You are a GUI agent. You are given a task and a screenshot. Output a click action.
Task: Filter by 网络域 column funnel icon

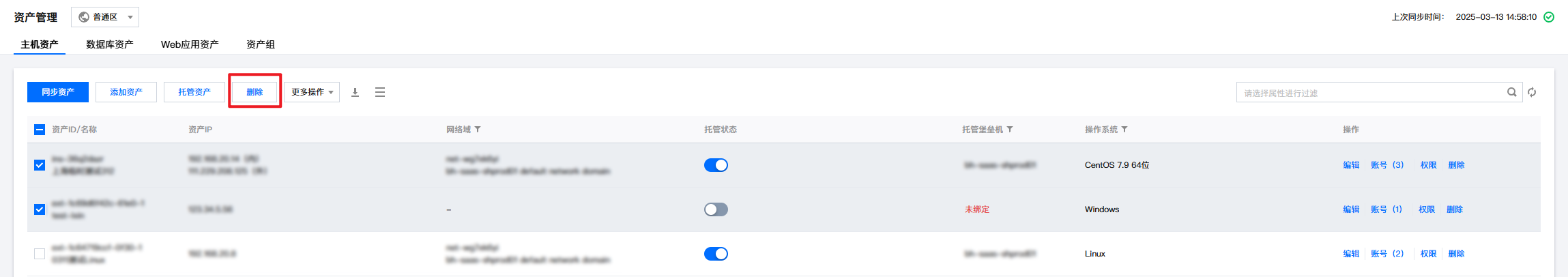(478, 130)
